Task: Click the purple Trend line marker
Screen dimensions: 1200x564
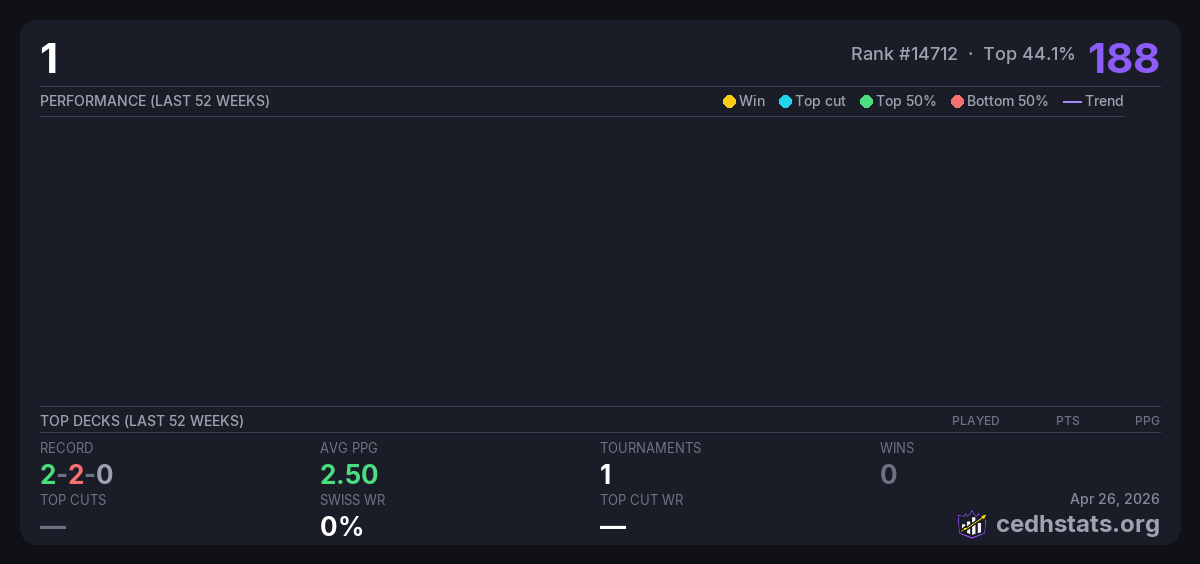Action: (x=1071, y=101)
